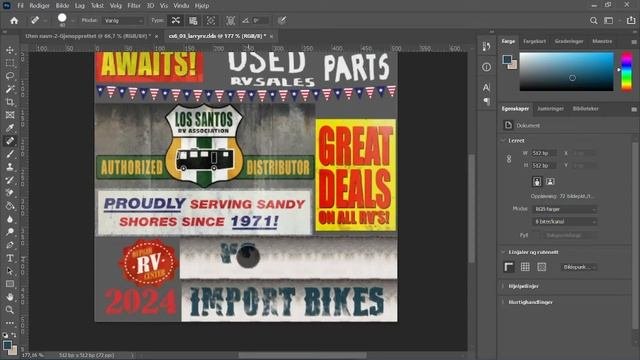This screenshot has width=640, height=360.
Task: Click the rainbow hue slider strip
Action: (626, 71)
